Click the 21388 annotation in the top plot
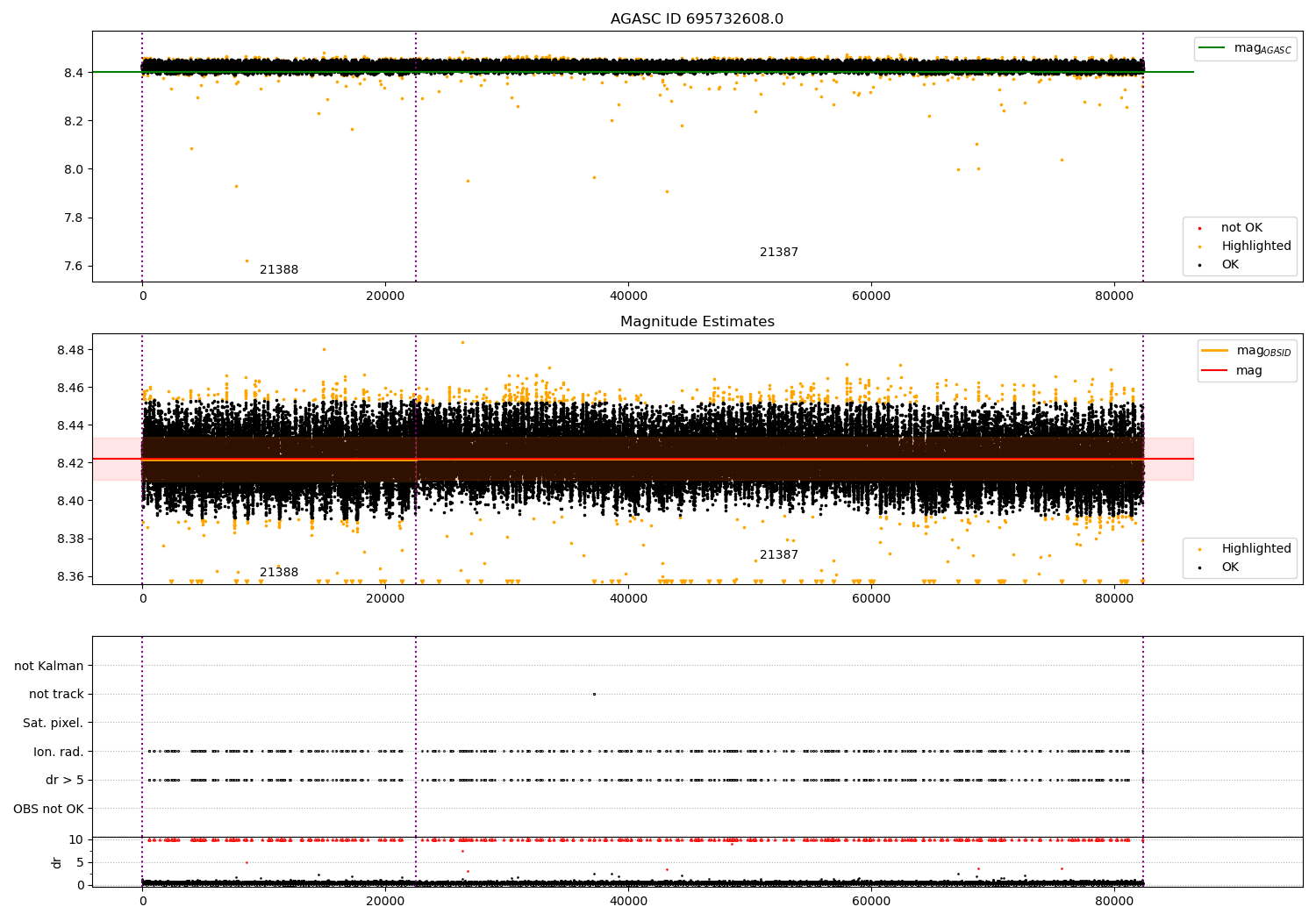This screenshot has height=921, width=1316. pos(279,270)
